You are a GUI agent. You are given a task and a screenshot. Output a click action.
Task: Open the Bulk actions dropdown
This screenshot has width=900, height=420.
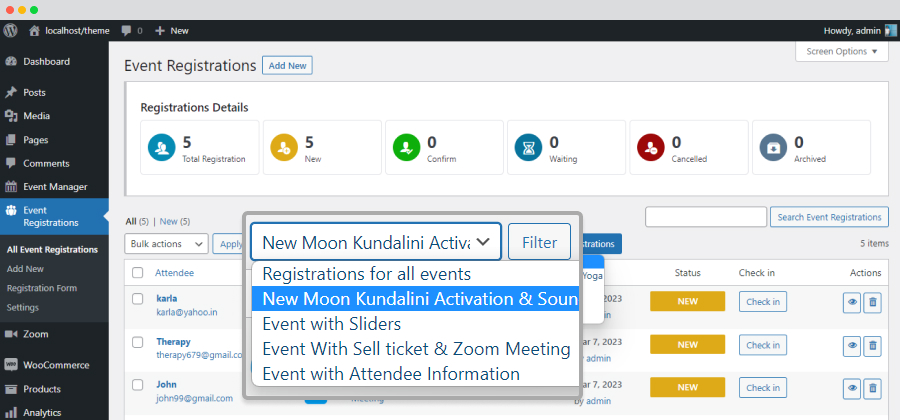pos(166,244)
